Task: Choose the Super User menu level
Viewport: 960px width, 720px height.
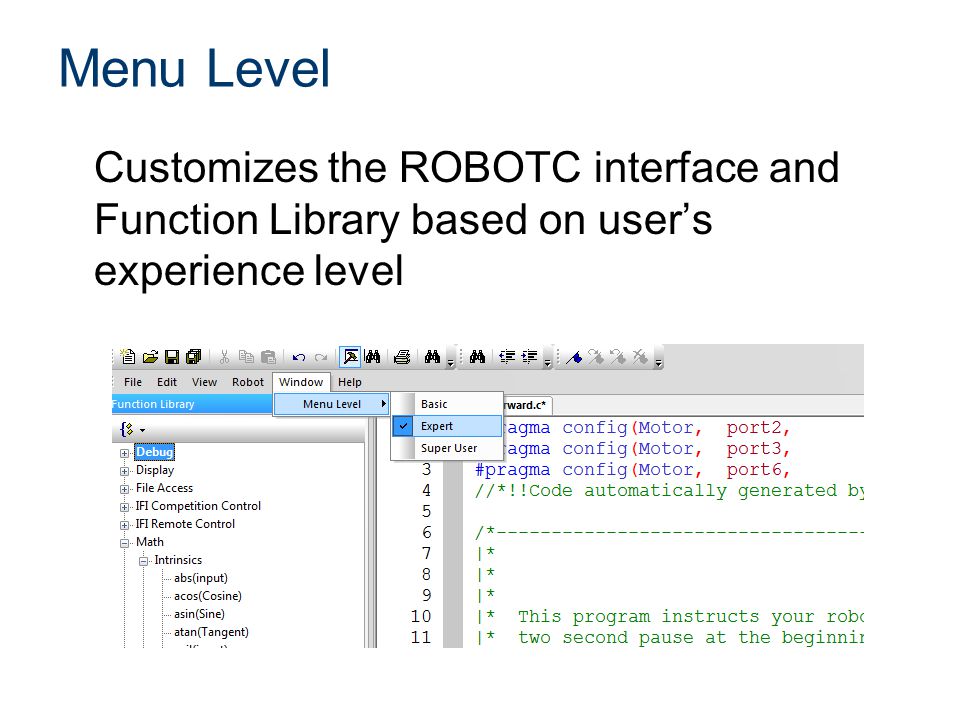Action: [447, 448]
